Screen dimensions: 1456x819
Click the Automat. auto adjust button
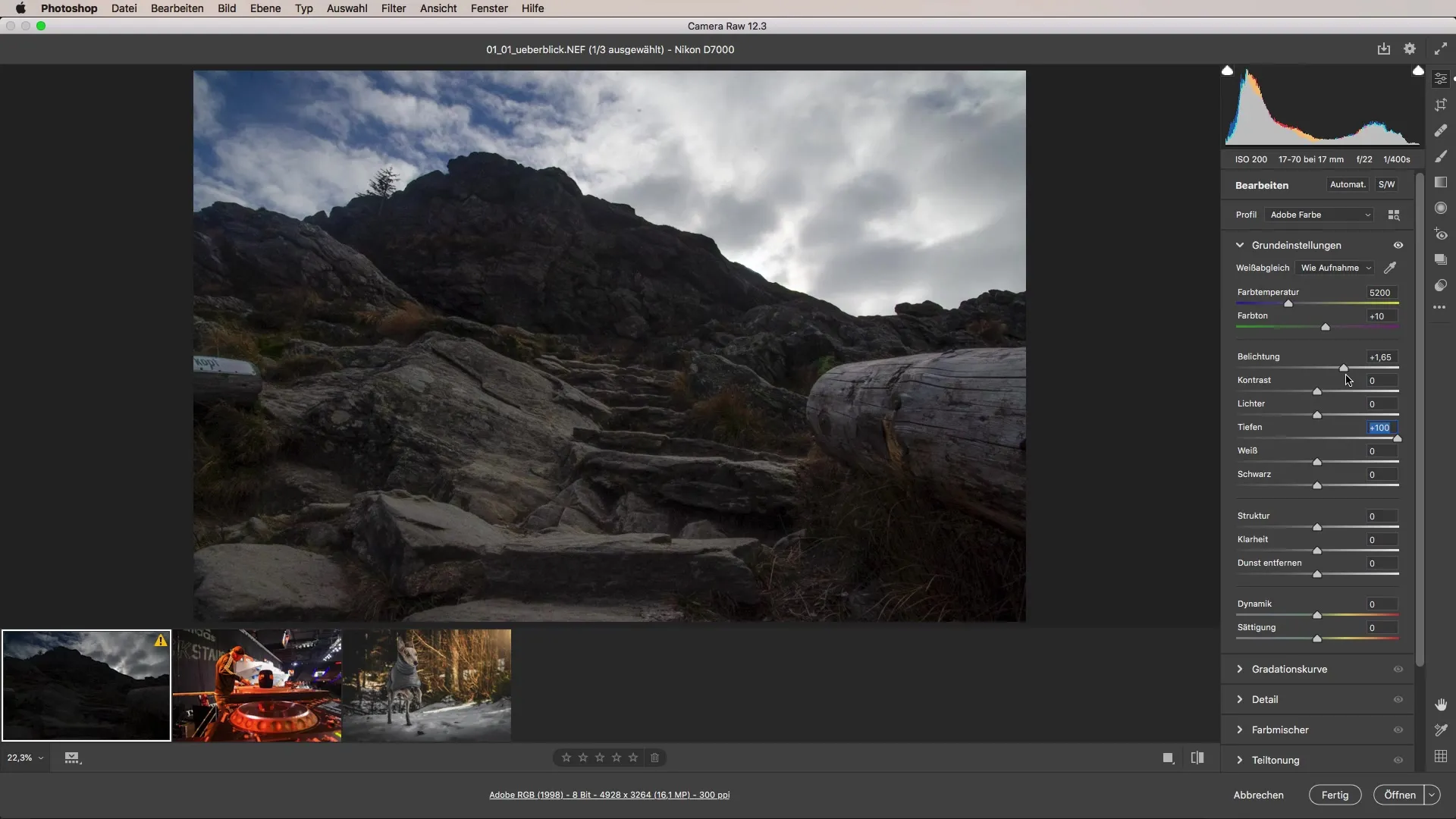tap(1348, 185)
